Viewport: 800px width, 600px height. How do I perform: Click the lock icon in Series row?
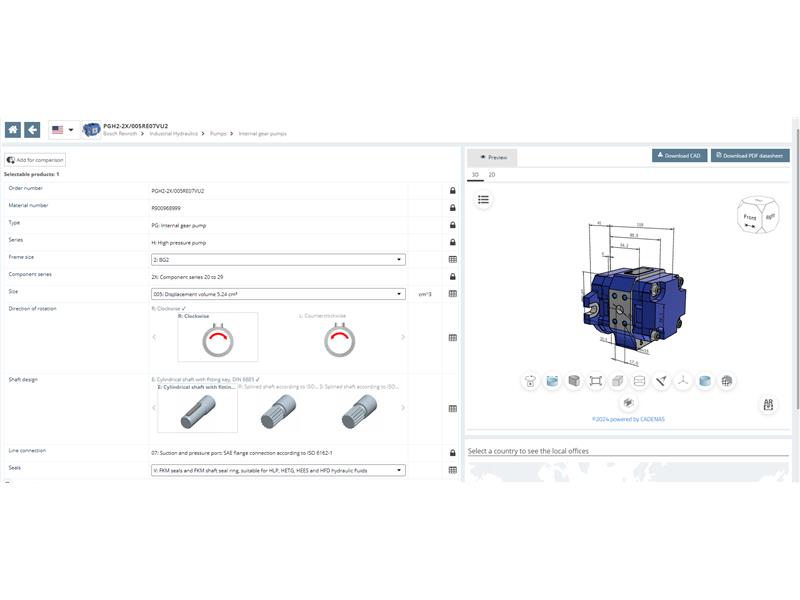coord(453,242)
